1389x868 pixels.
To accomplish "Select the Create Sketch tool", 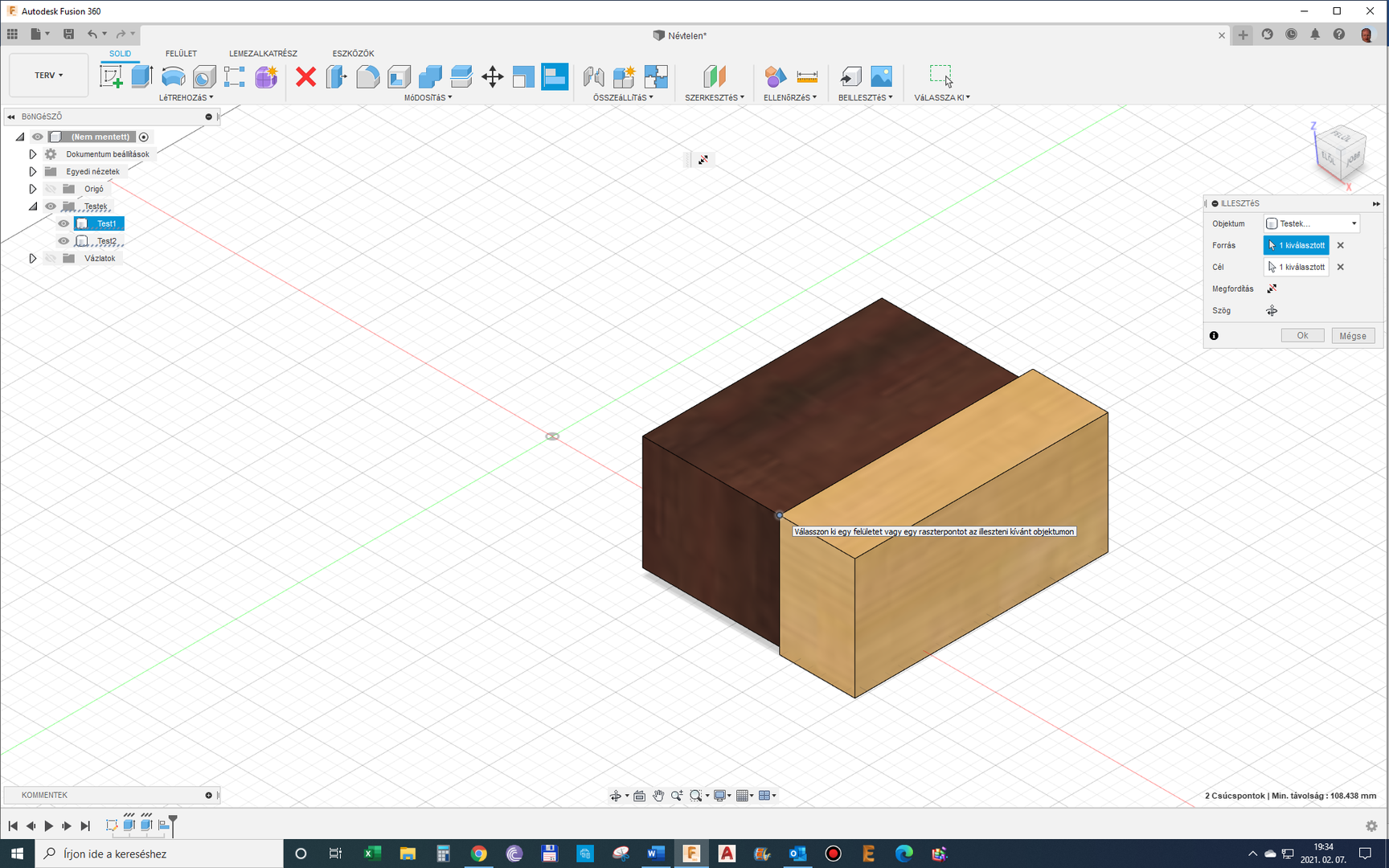I will point(111,77).
